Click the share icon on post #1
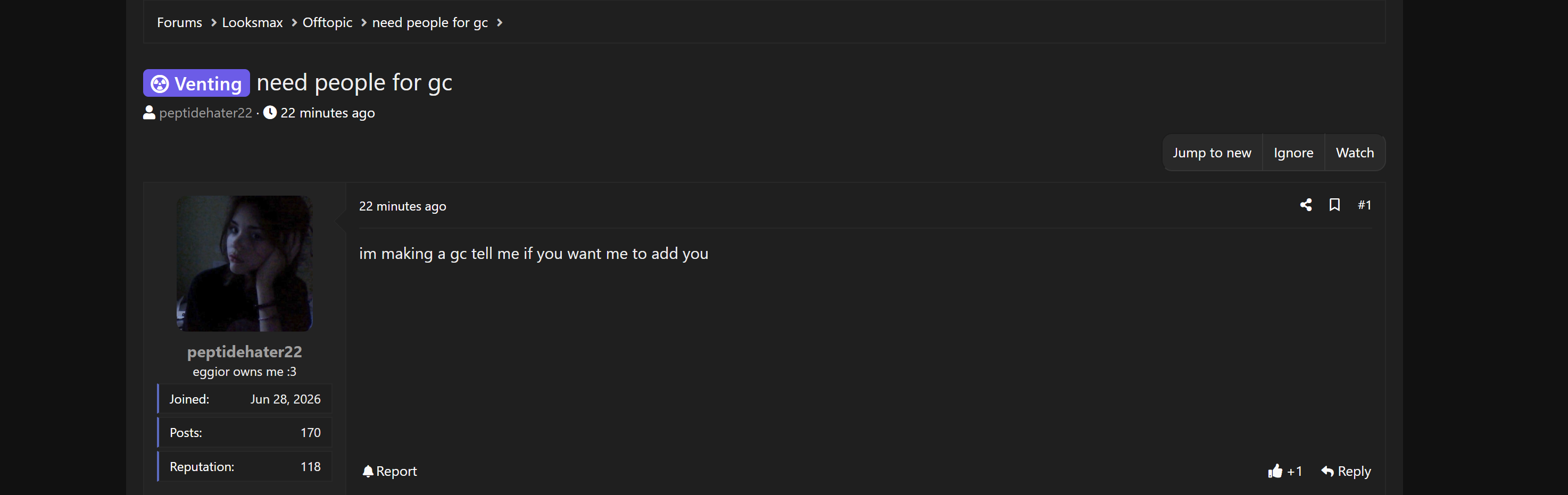 pos(1306,205)
